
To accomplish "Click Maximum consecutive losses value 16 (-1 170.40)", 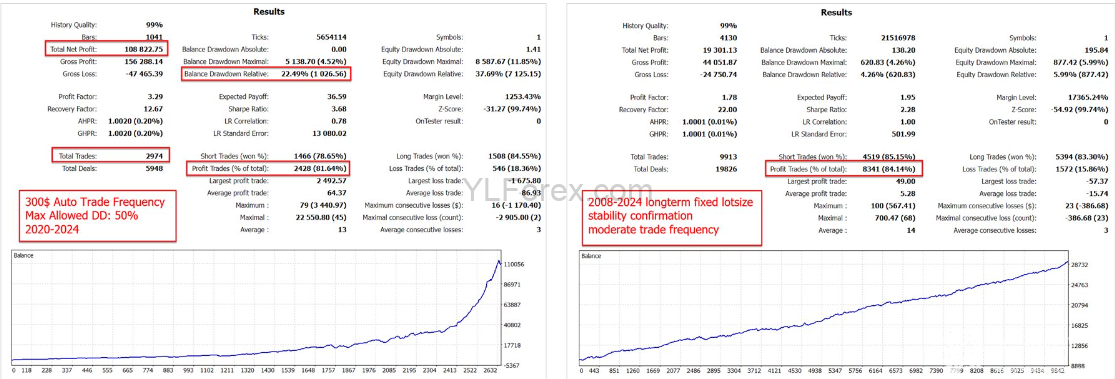I will pos(515,205).
